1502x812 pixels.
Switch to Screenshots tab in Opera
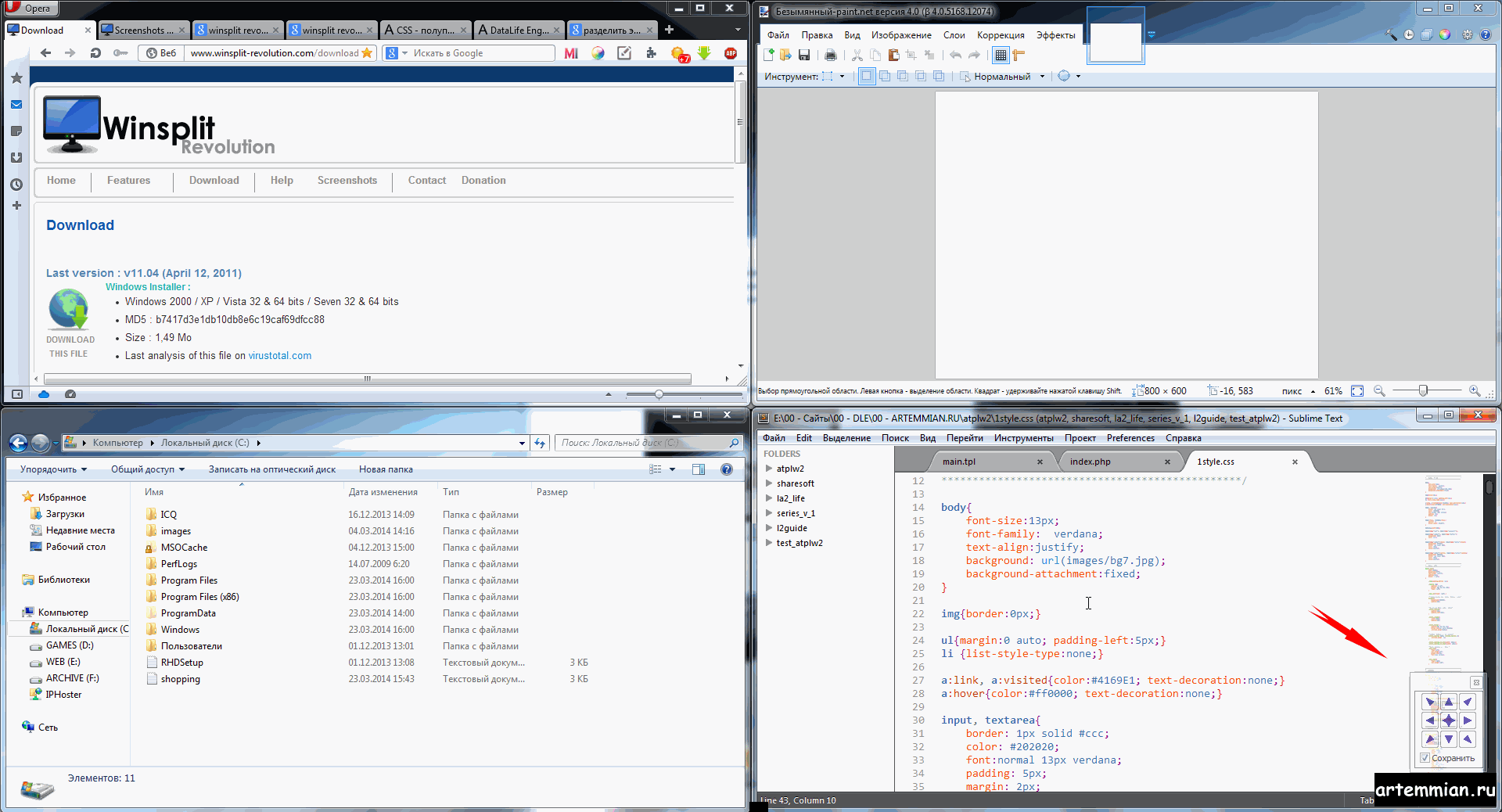tap(144, 31)
